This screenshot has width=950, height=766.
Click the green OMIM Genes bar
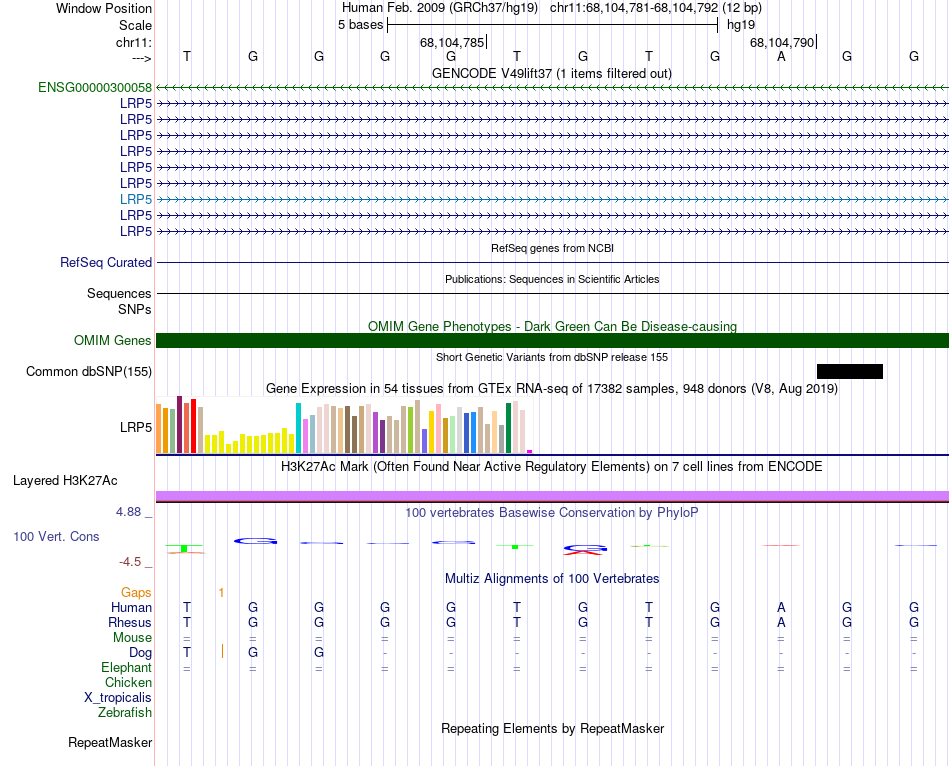click(552, 341)
